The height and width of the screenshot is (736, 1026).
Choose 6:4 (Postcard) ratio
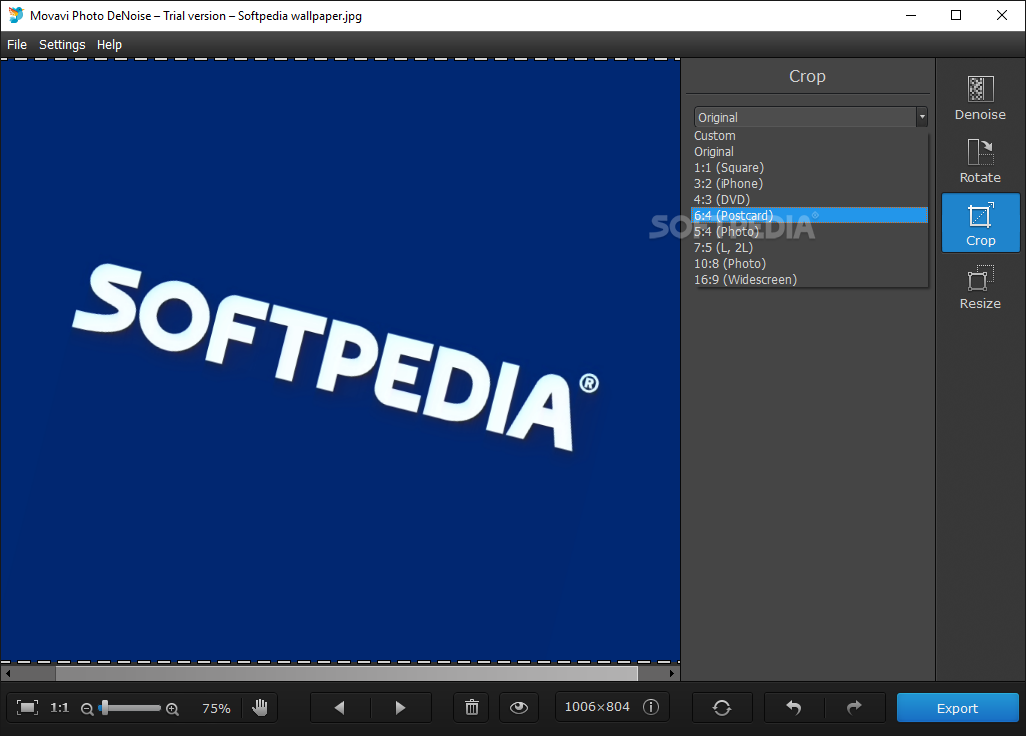pos(809,215)
